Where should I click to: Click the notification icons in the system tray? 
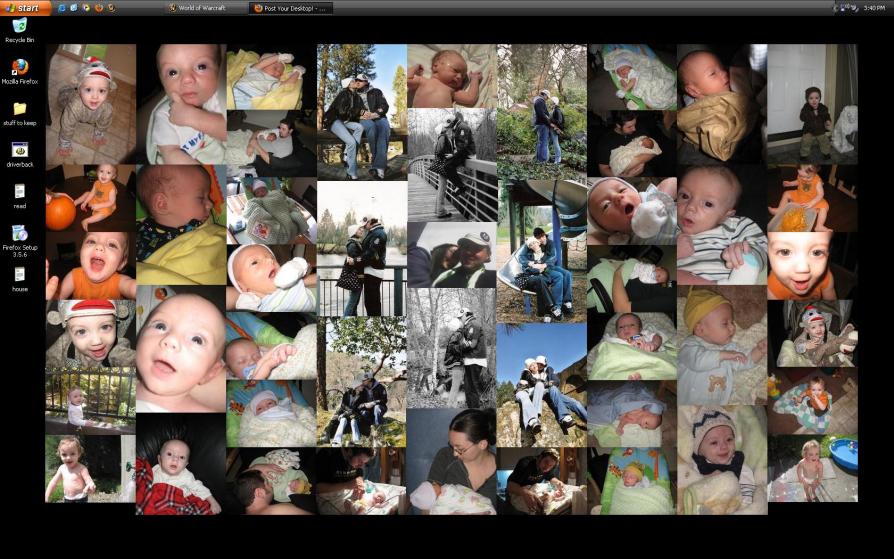point(850,7)
